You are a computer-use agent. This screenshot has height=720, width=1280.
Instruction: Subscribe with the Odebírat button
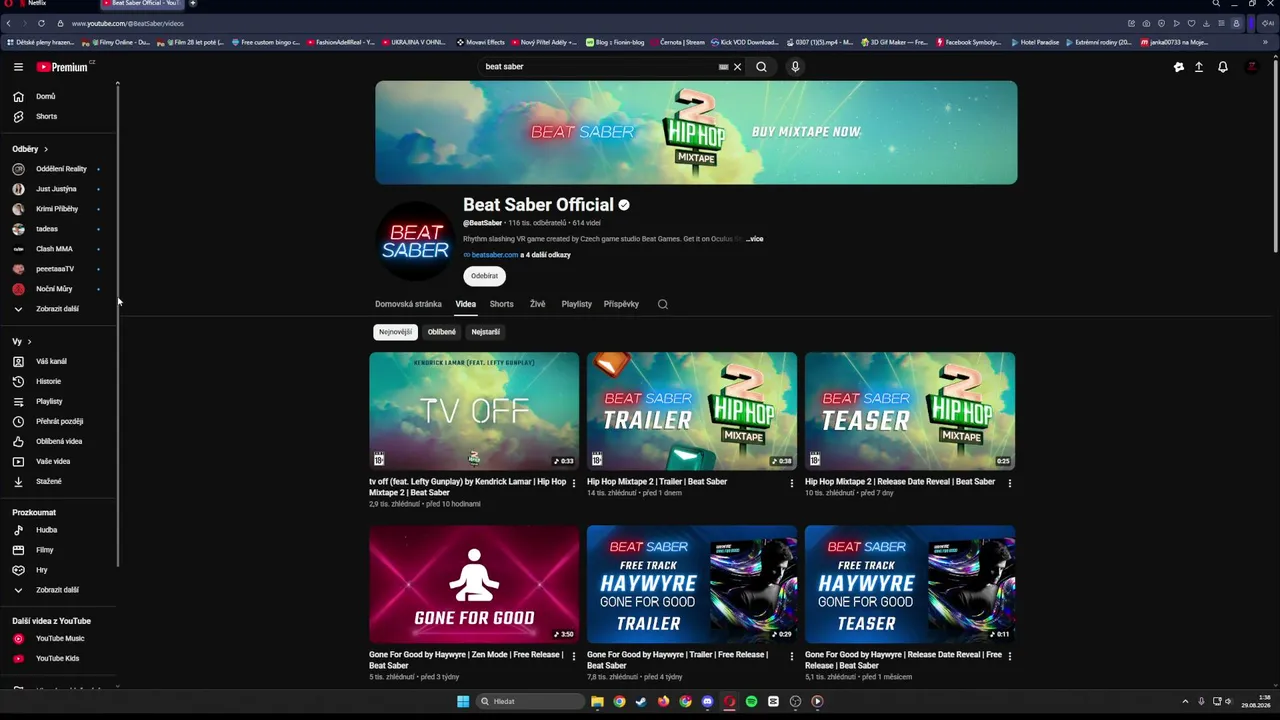click(x=484, y=276)
